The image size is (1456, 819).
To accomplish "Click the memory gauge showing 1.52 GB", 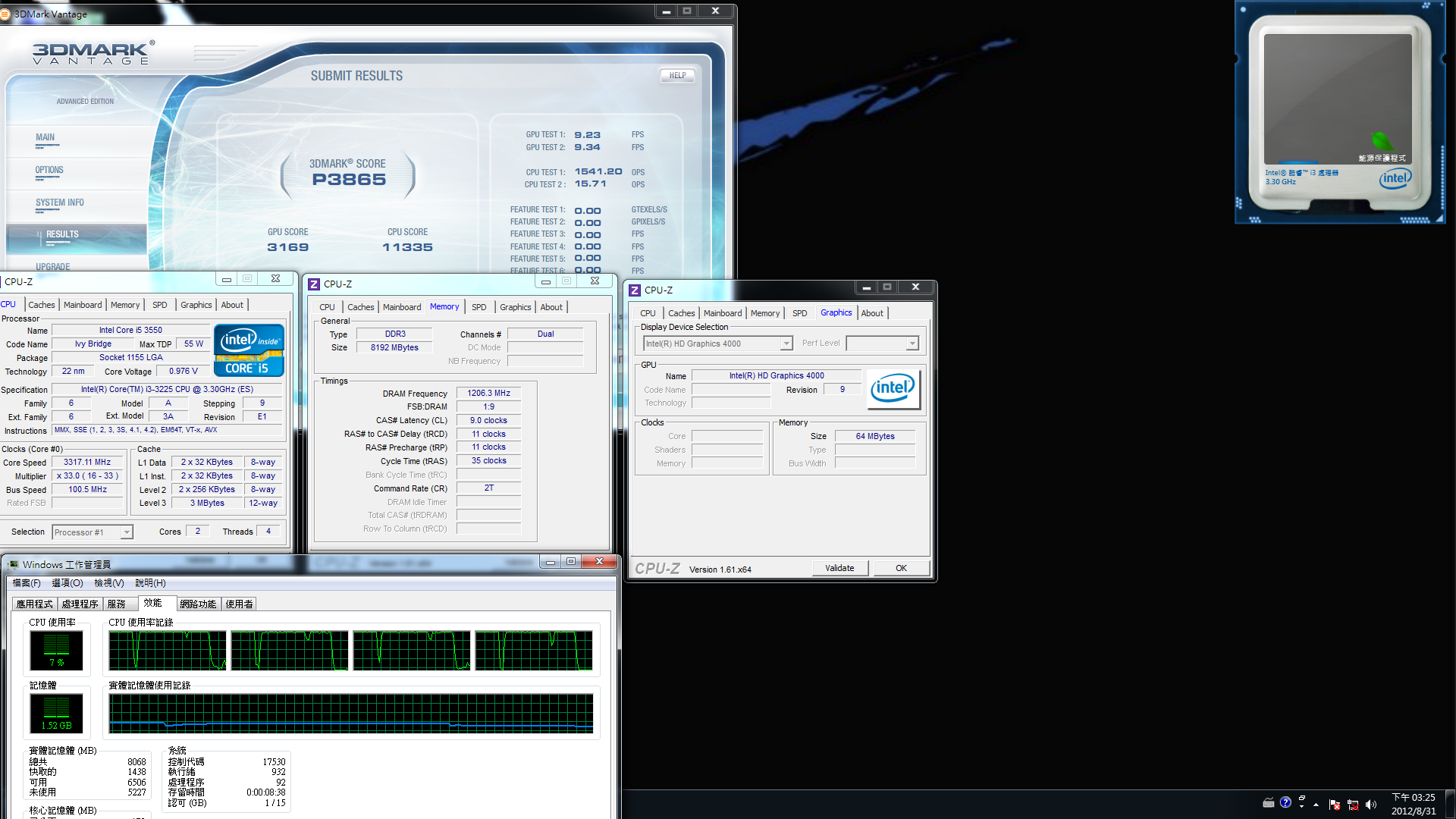I will click(56, 713).
